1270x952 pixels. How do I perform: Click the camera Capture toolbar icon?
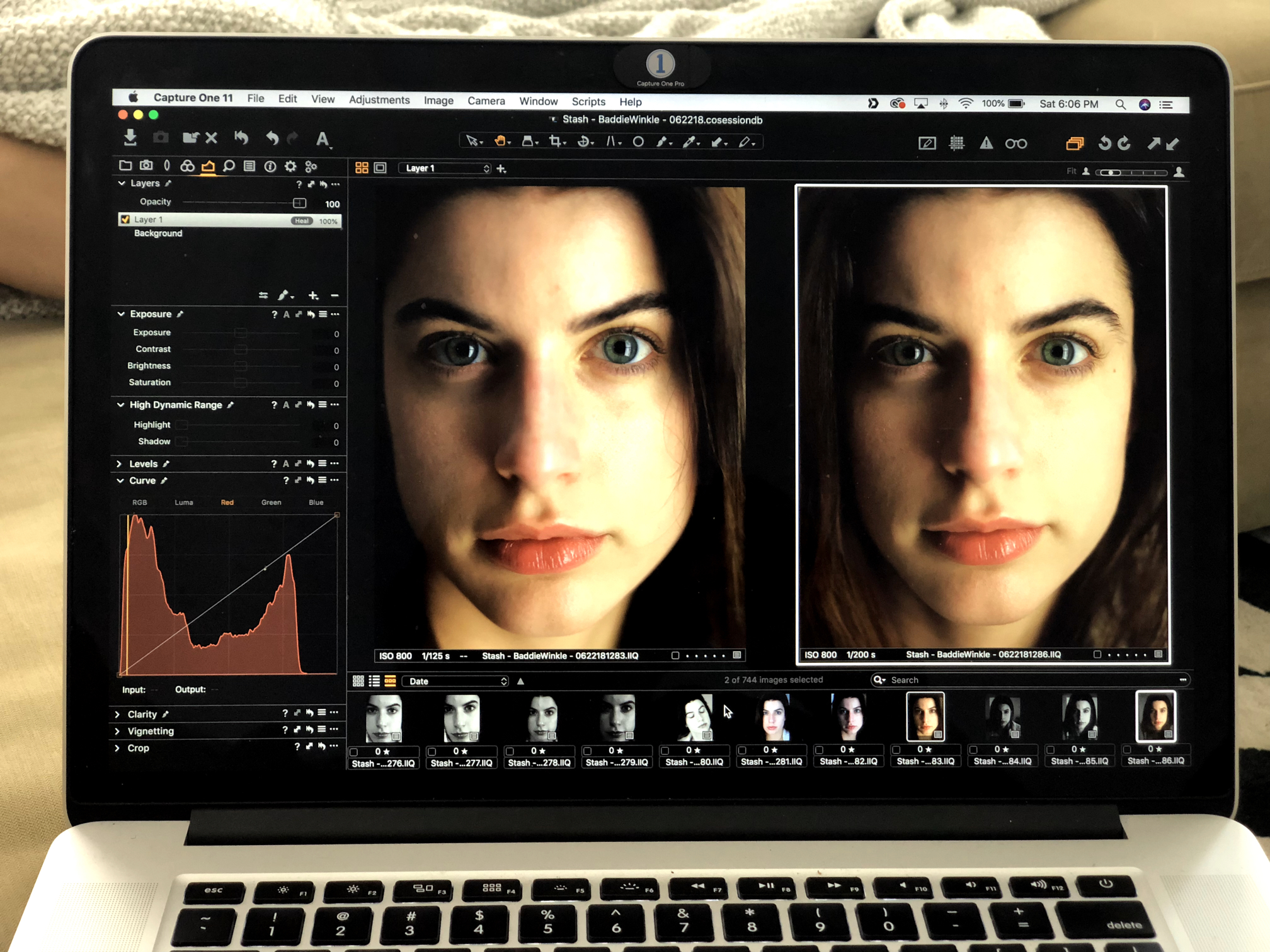(x=161, y=137)
